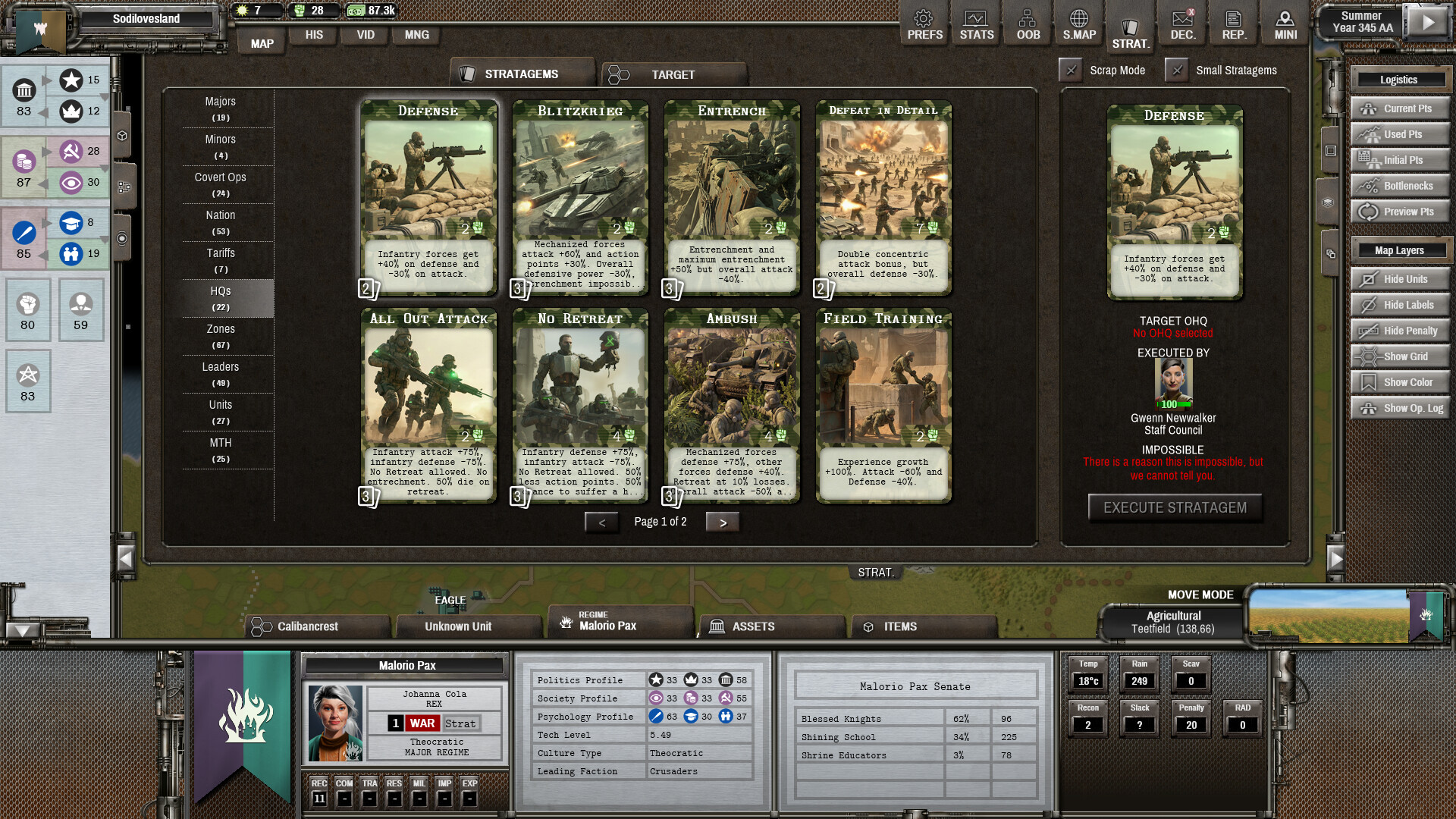The image size is (1456, 819).
Task: Click the EXECUTE STRATAGEM button
Action: (x=1175, y=507)
